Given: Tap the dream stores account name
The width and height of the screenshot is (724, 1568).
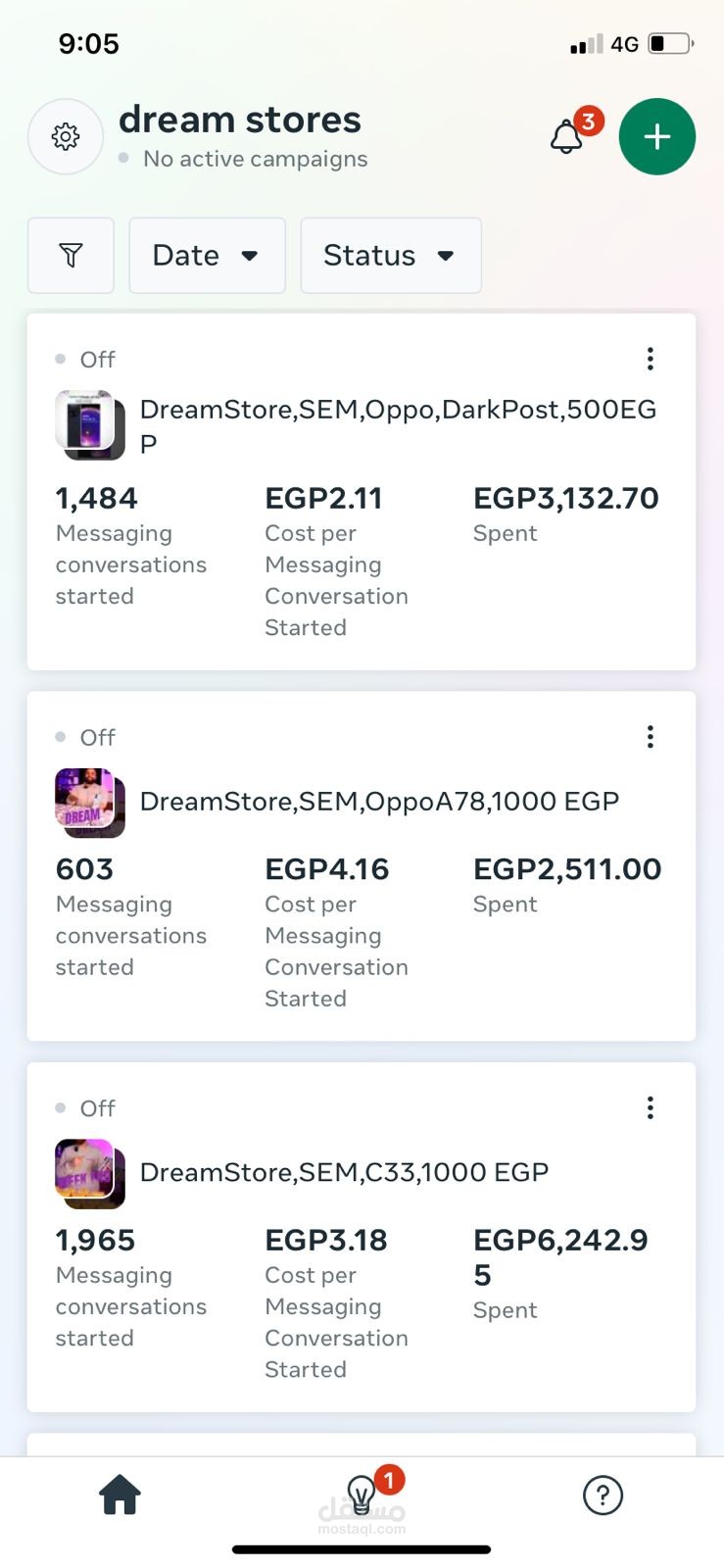Looking at the screenshot, I should coord(240,120).
